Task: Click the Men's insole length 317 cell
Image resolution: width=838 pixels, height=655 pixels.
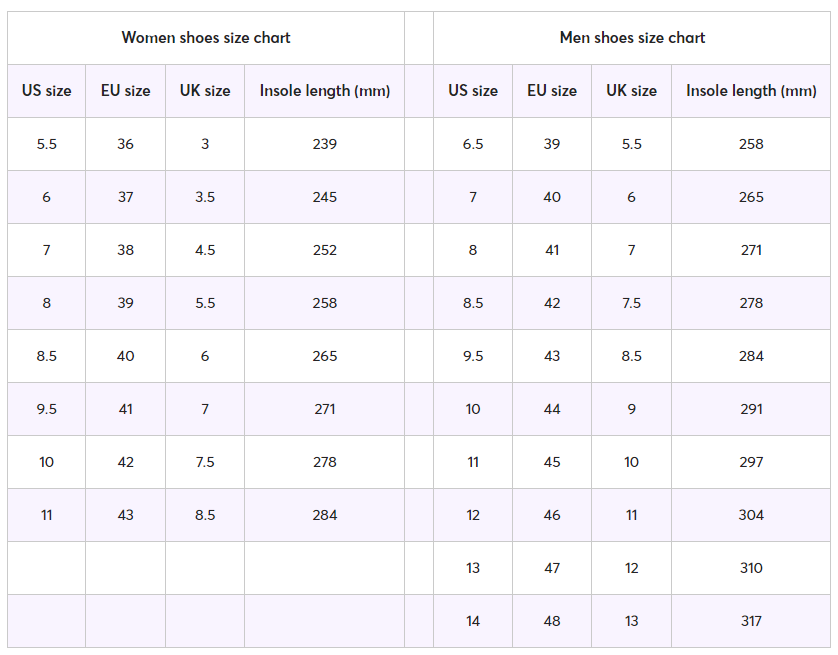Action: pyautogui.click(x=751, y=621)
